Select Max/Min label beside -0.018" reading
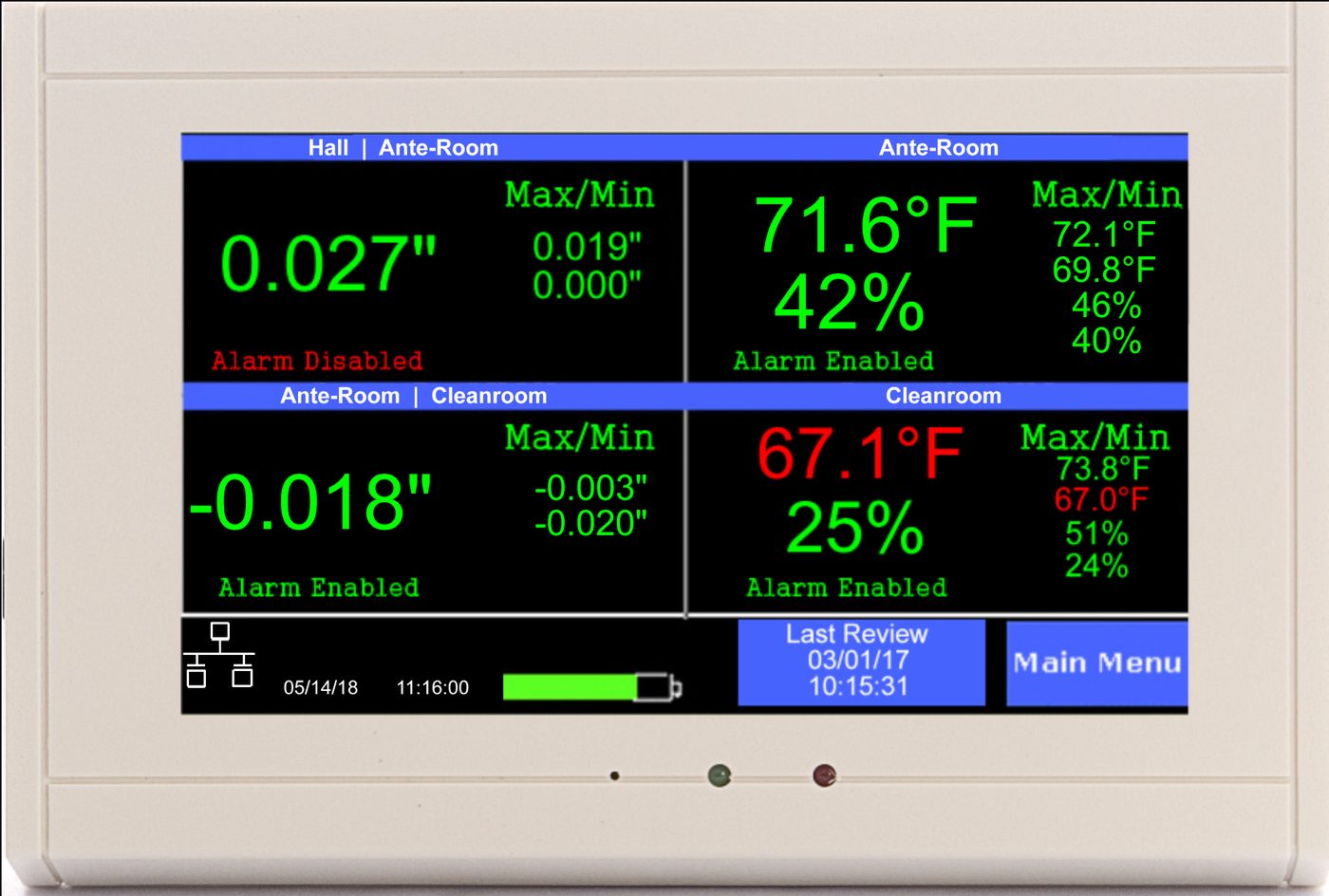 tap(580, 438)
